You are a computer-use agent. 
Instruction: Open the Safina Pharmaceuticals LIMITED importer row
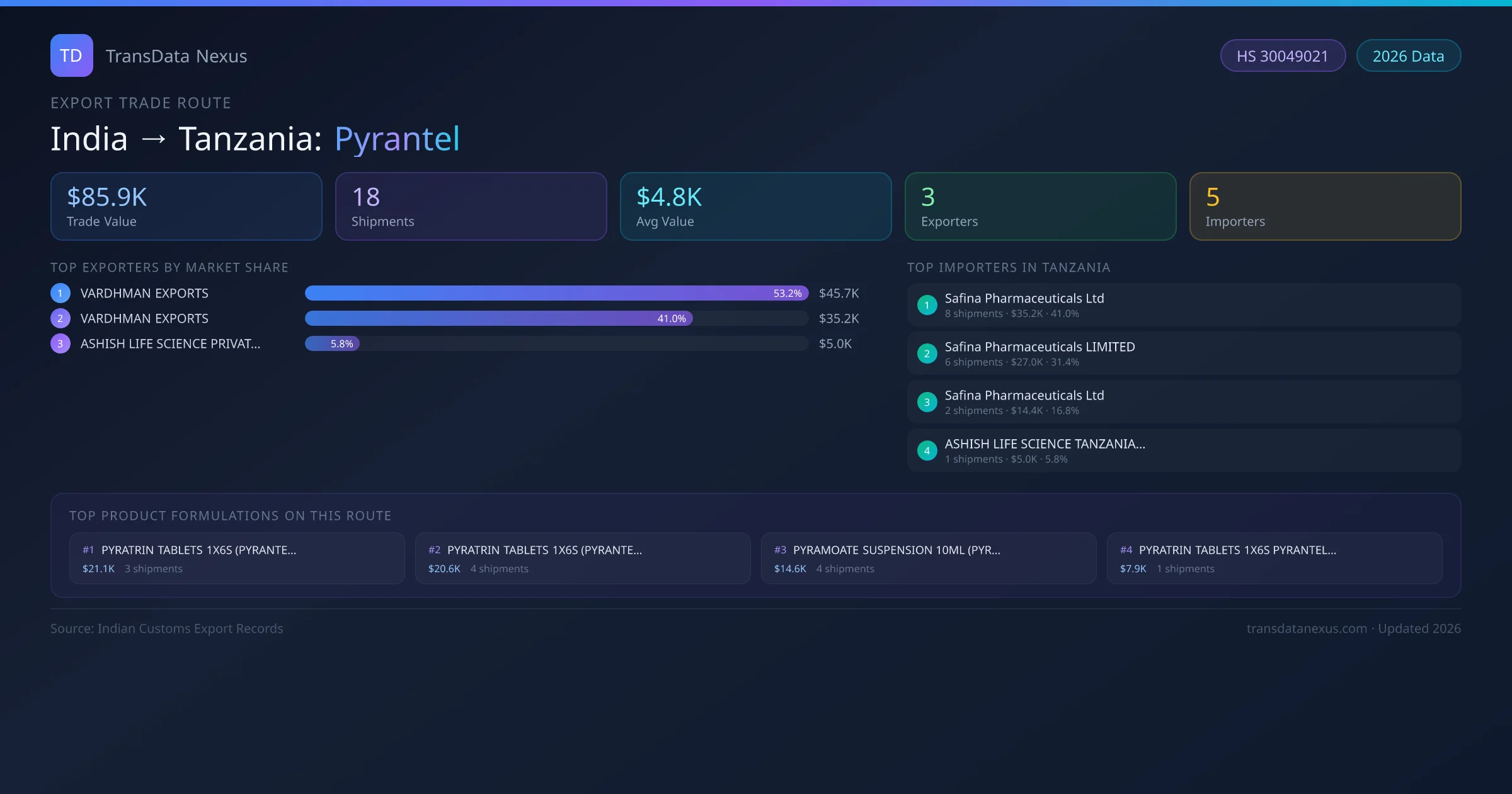[1183, 354]
